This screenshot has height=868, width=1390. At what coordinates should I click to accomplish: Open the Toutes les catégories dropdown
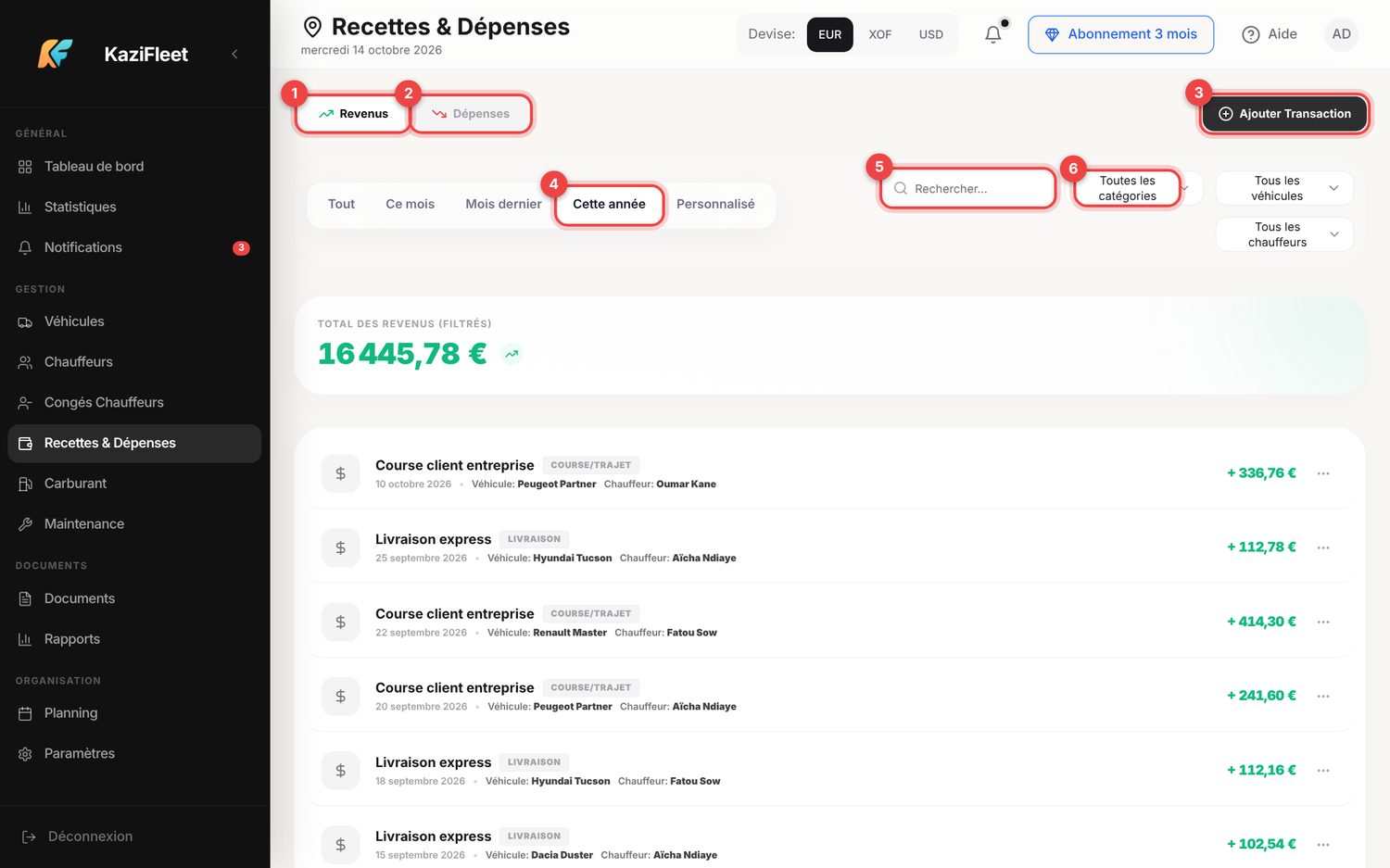[1138, 189]
